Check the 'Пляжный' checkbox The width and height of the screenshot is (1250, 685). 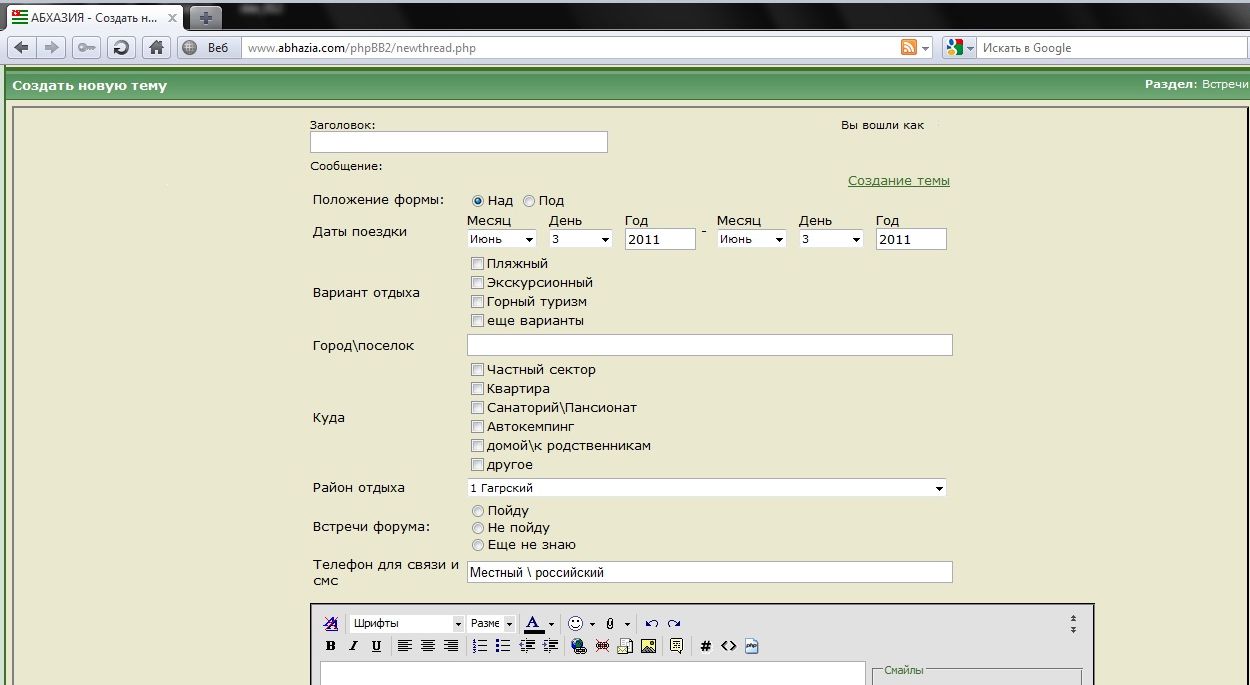(477, 264)
